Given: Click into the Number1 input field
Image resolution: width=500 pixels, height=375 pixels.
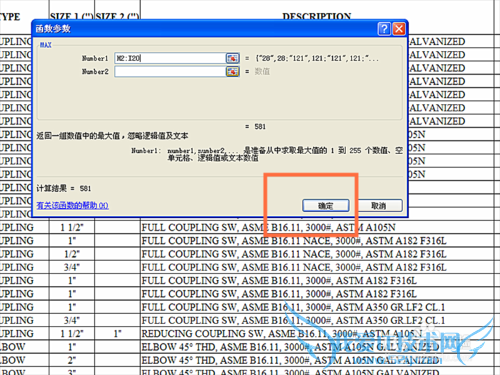Looking at the screenshot, I should pos(170,58).
